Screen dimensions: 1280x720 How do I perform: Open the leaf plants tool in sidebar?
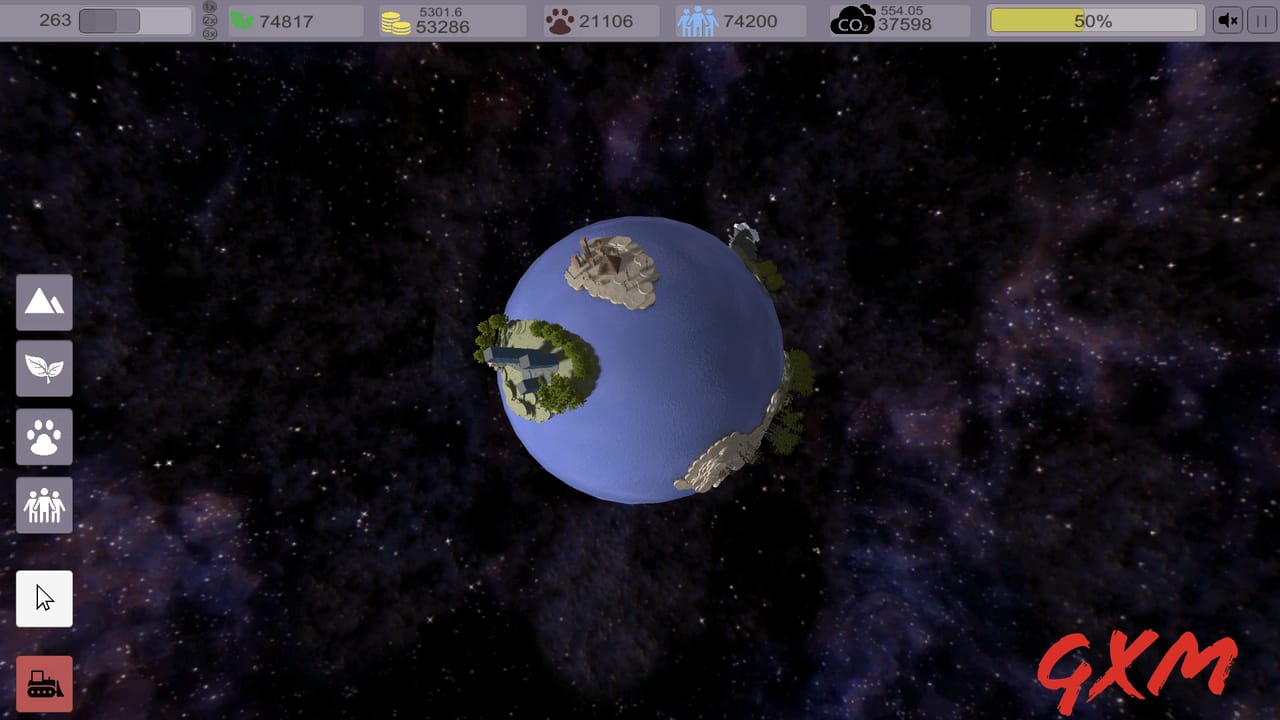point(44,368)
